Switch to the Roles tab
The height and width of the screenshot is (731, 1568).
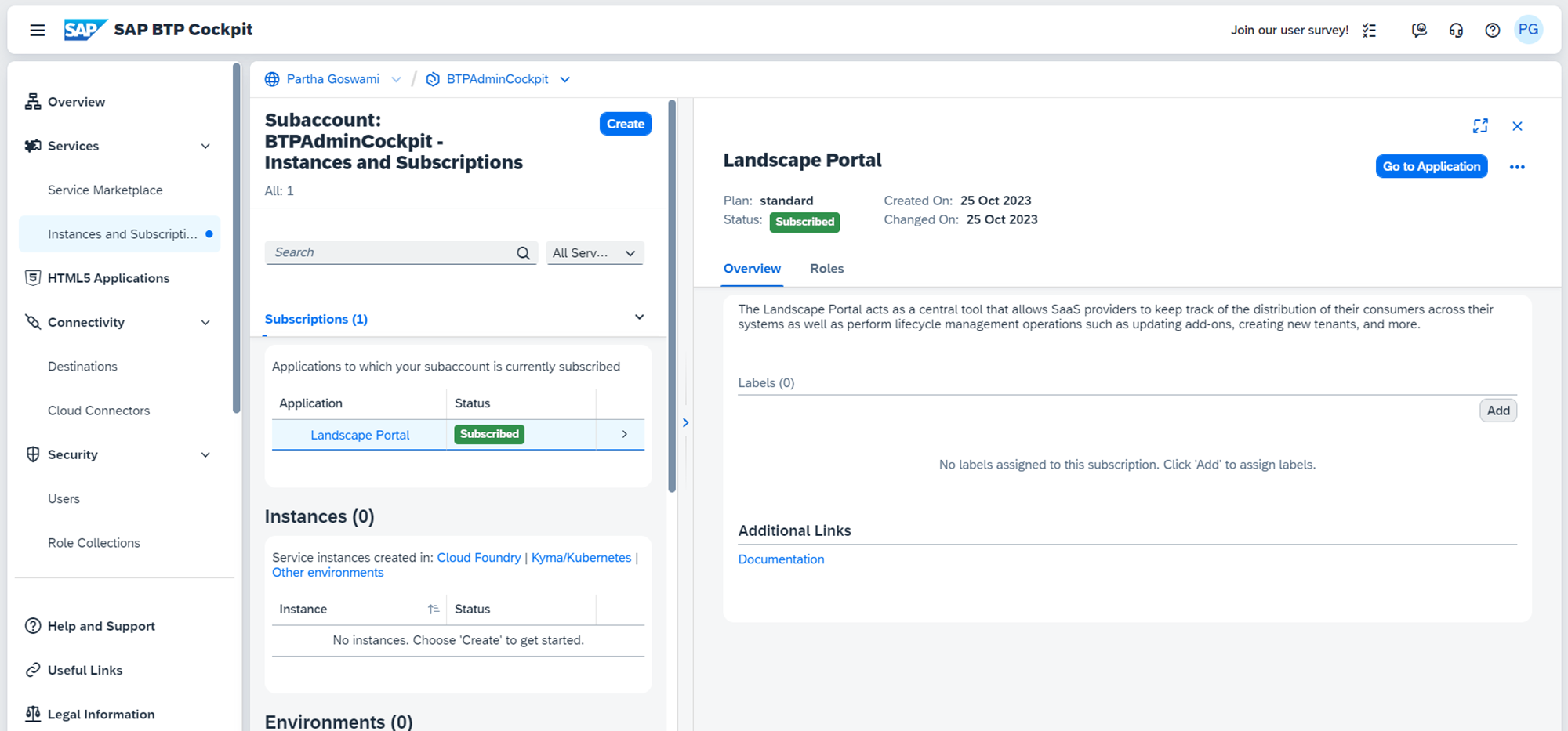tap(826, 269)
